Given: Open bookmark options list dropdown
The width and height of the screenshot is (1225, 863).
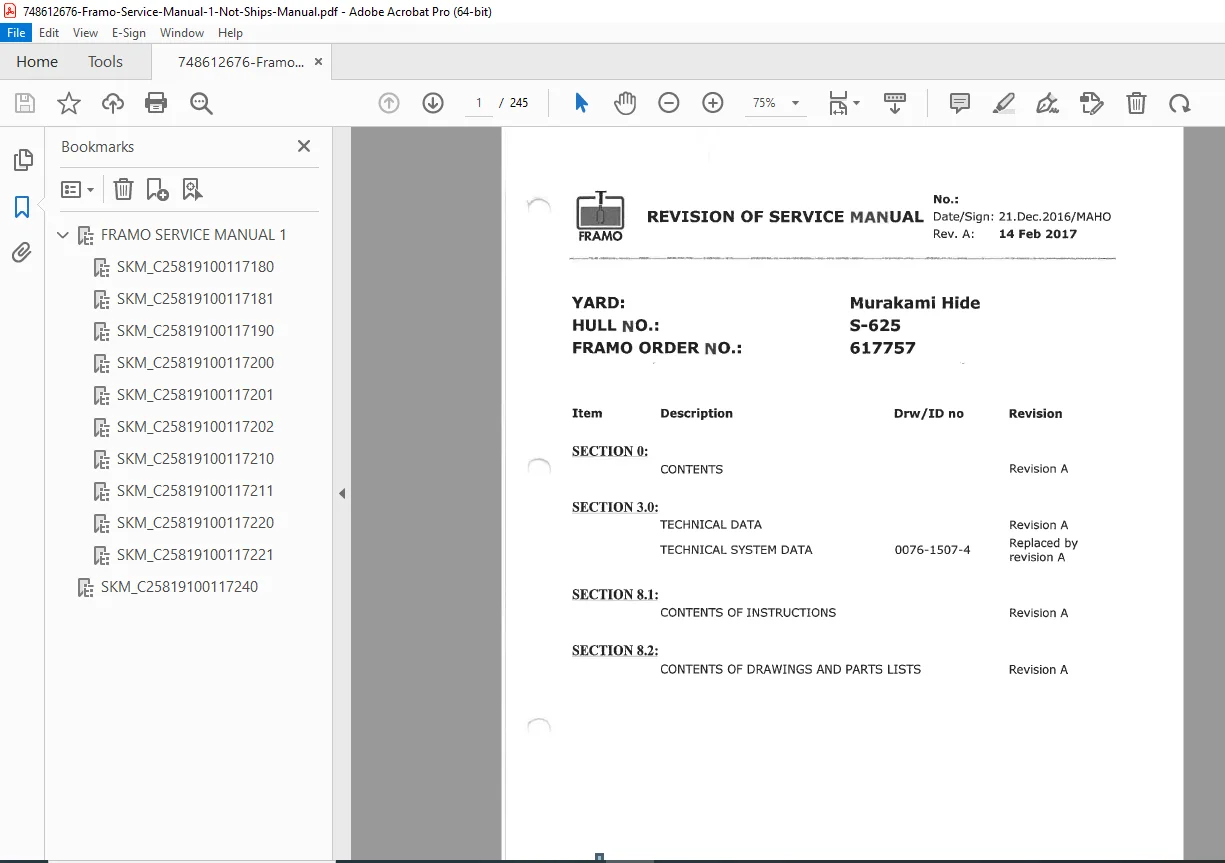Looking at the screenshot, I should point(78,189).
